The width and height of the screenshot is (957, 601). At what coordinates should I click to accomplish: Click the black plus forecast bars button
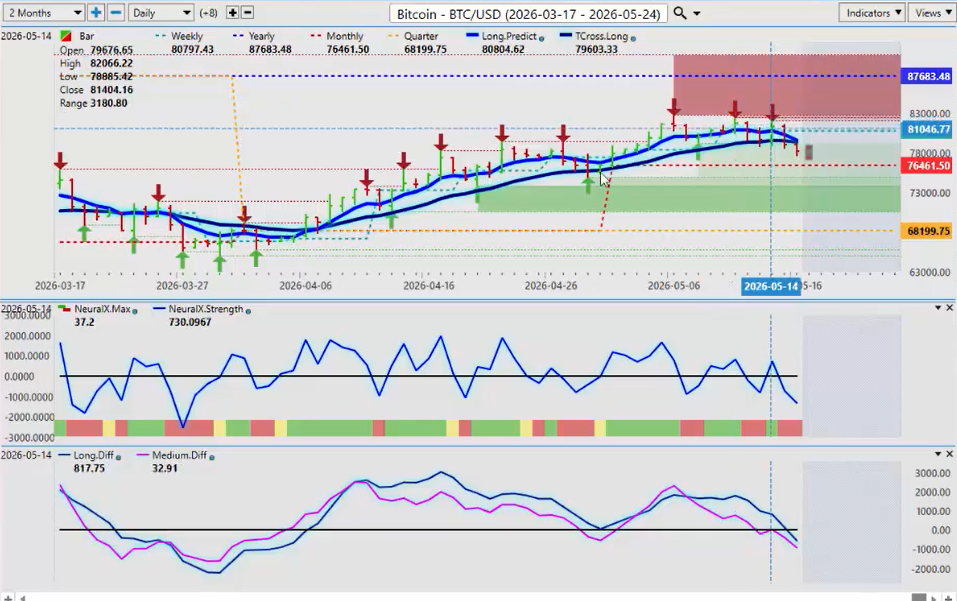tap(233, 13)
